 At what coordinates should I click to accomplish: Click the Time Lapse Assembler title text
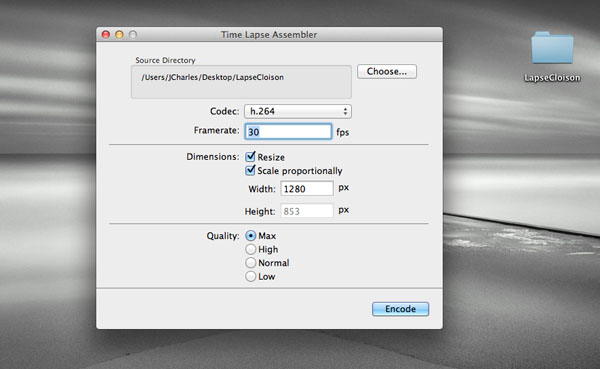tap(269, 35)
